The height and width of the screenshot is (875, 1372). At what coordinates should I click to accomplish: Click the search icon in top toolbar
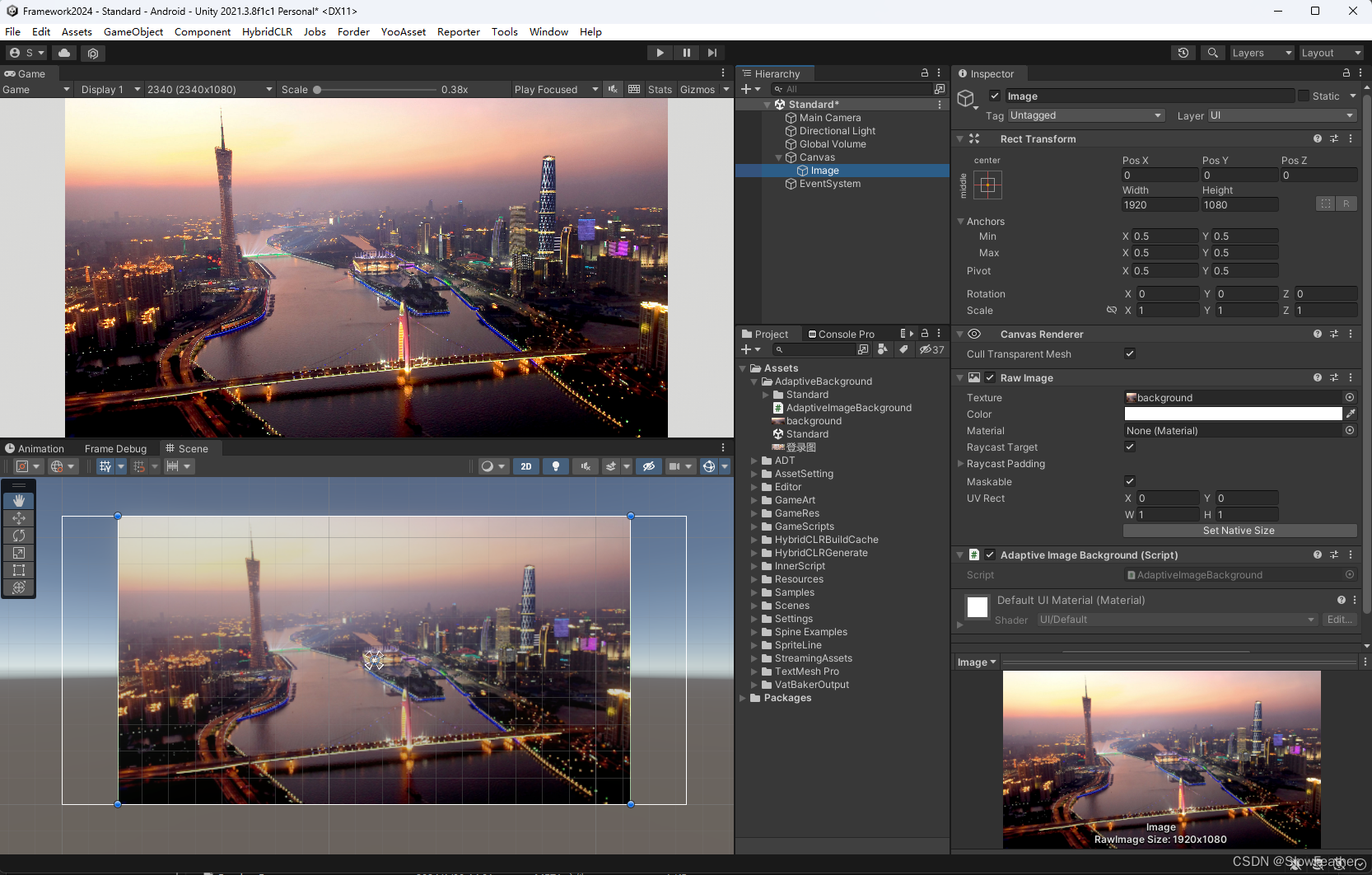pyautogui.click(x=1212, y=53)
